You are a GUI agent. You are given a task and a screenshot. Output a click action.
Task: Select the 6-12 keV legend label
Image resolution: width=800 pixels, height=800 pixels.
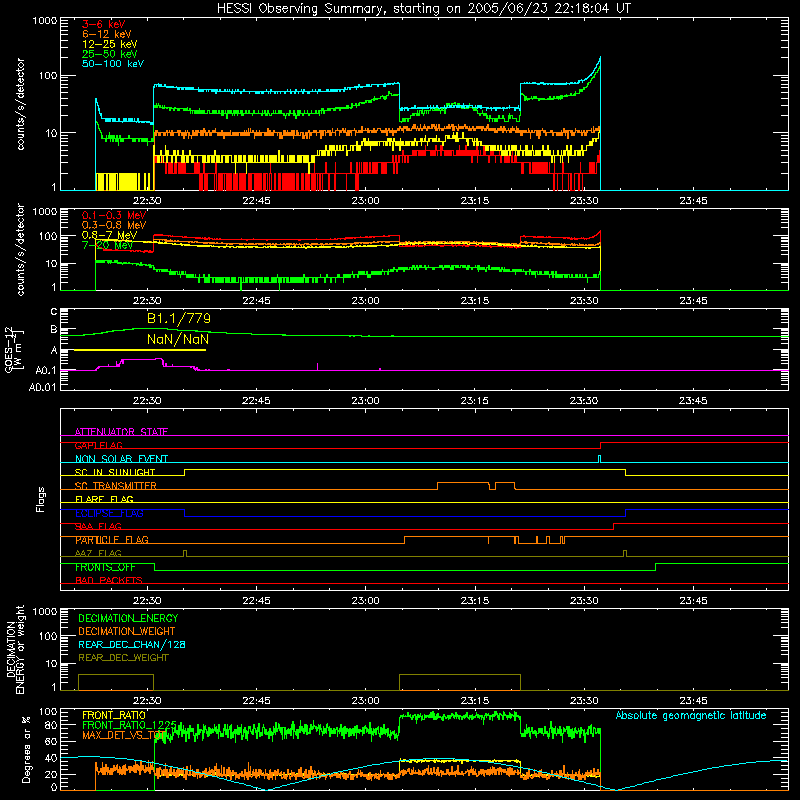[x=107, y=34]
